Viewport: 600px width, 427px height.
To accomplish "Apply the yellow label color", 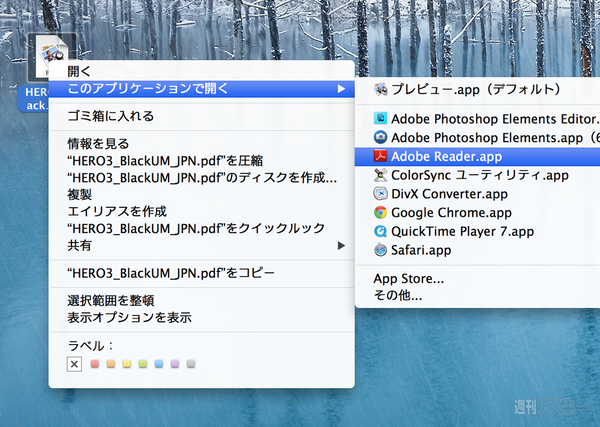I will pos(127,363).
